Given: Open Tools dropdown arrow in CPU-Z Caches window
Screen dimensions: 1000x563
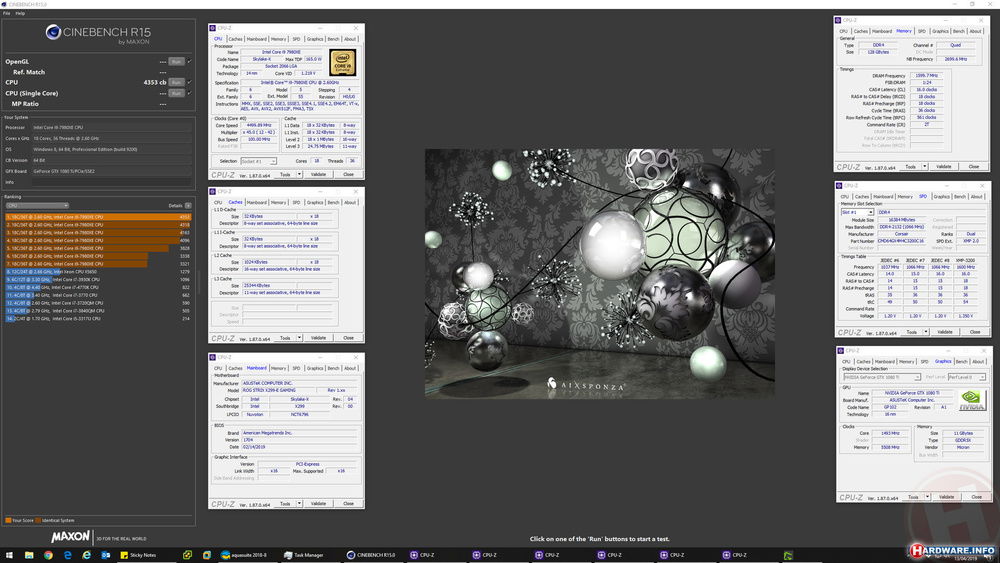Looking at the screenshot, I should coord(299,338).
